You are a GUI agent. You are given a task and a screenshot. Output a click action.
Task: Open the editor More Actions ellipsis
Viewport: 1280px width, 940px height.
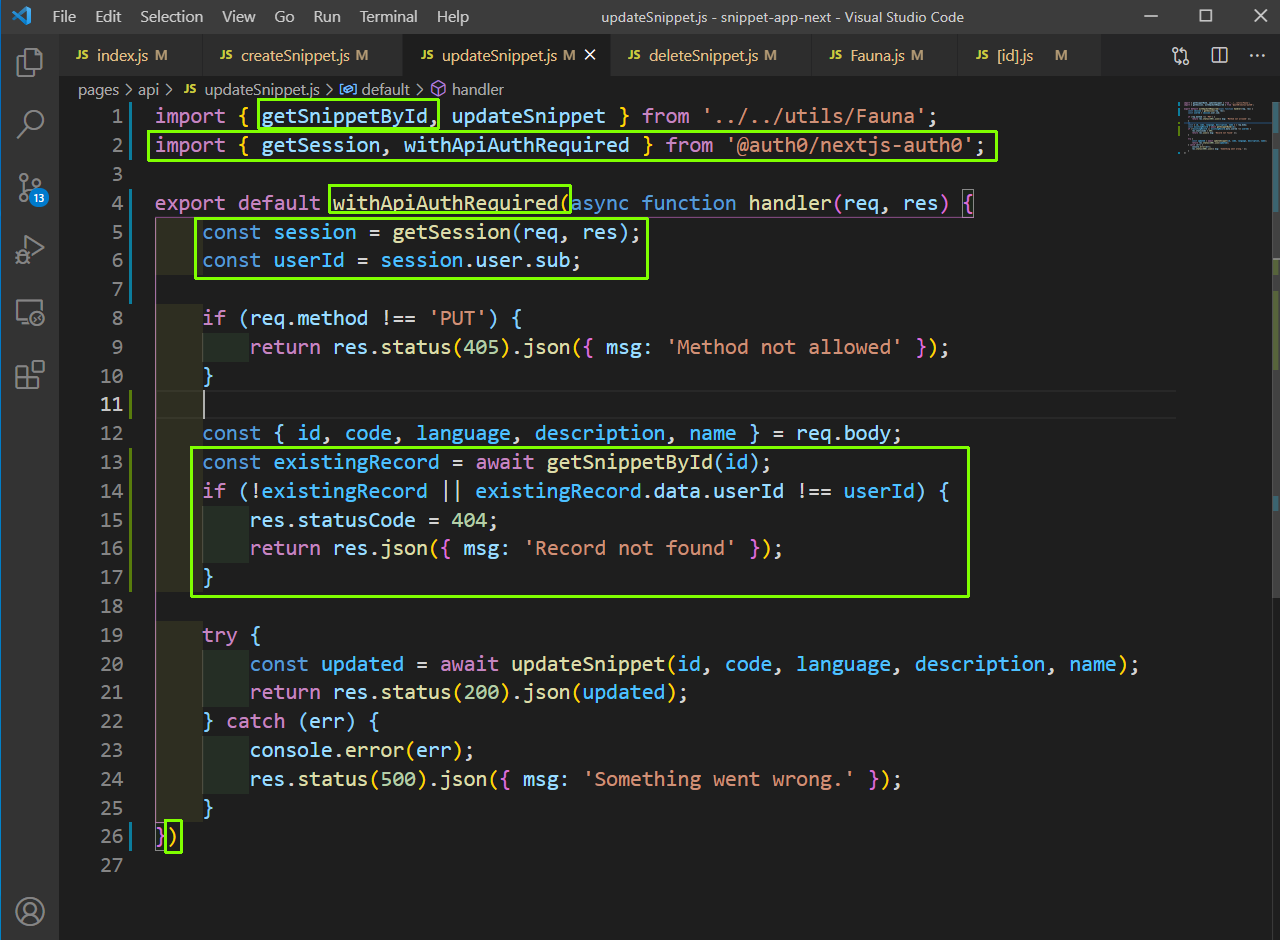(1257, 56)
